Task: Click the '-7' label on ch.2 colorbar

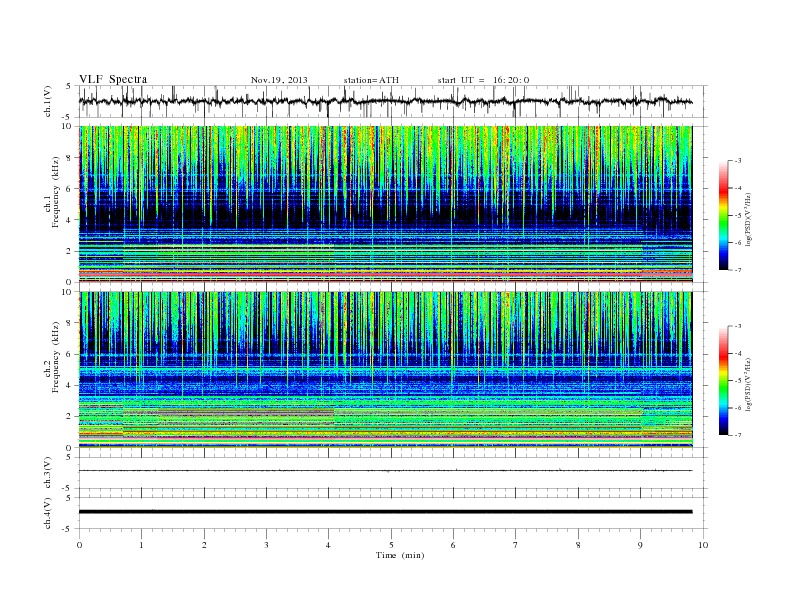Action: pyautogui.click(x=738, y=435)
